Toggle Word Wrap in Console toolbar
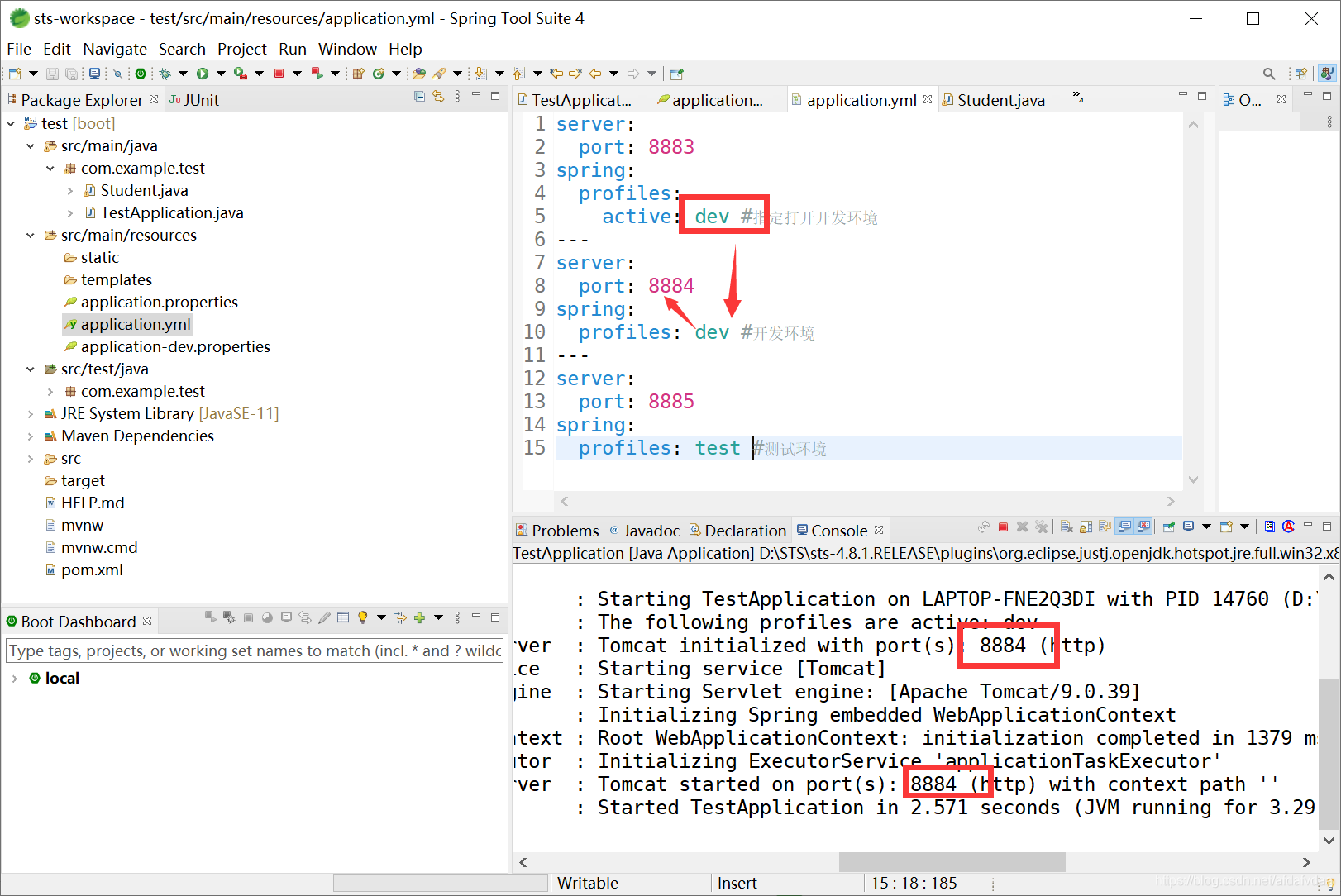 tap(1105, 527)
